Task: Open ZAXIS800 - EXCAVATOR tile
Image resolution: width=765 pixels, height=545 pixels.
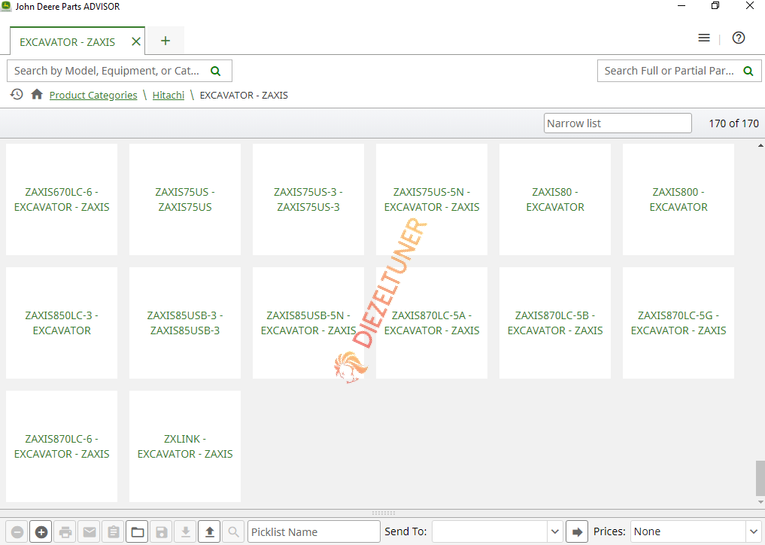Action: point(679,200)
